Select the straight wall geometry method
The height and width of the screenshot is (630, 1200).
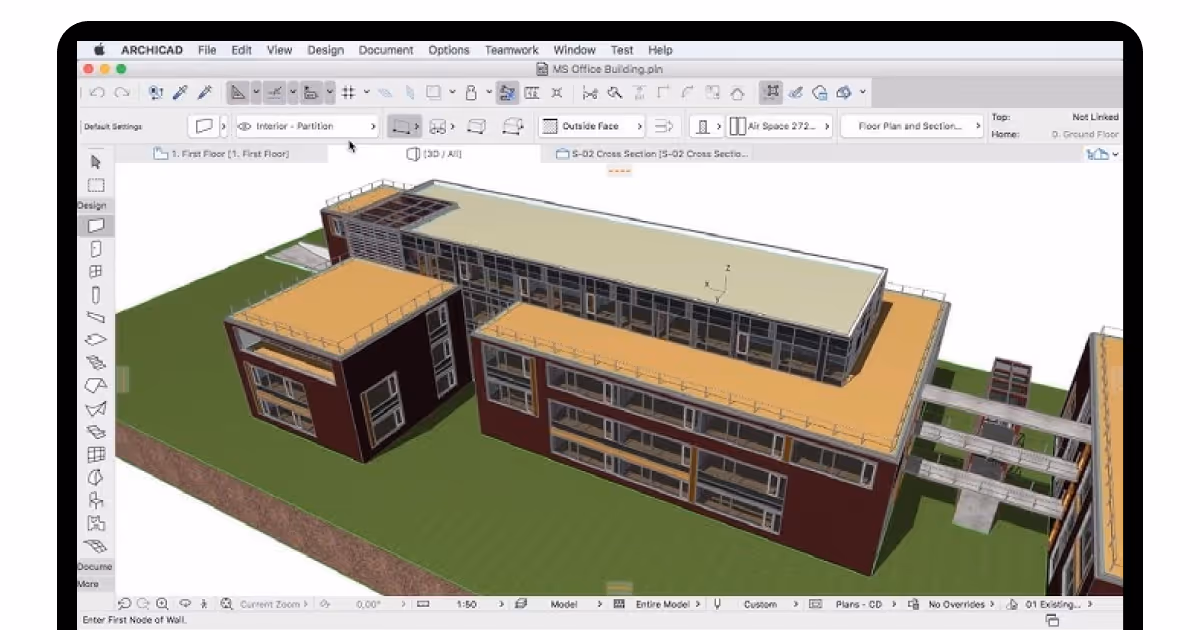(404, 127)
